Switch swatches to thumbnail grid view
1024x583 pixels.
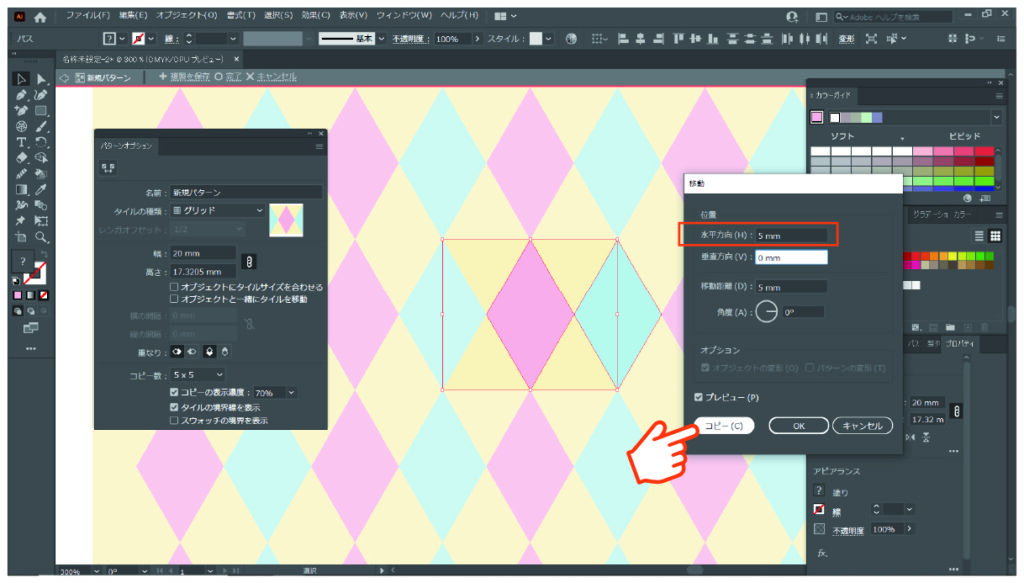pyautogui.click(x=995, y=236)
